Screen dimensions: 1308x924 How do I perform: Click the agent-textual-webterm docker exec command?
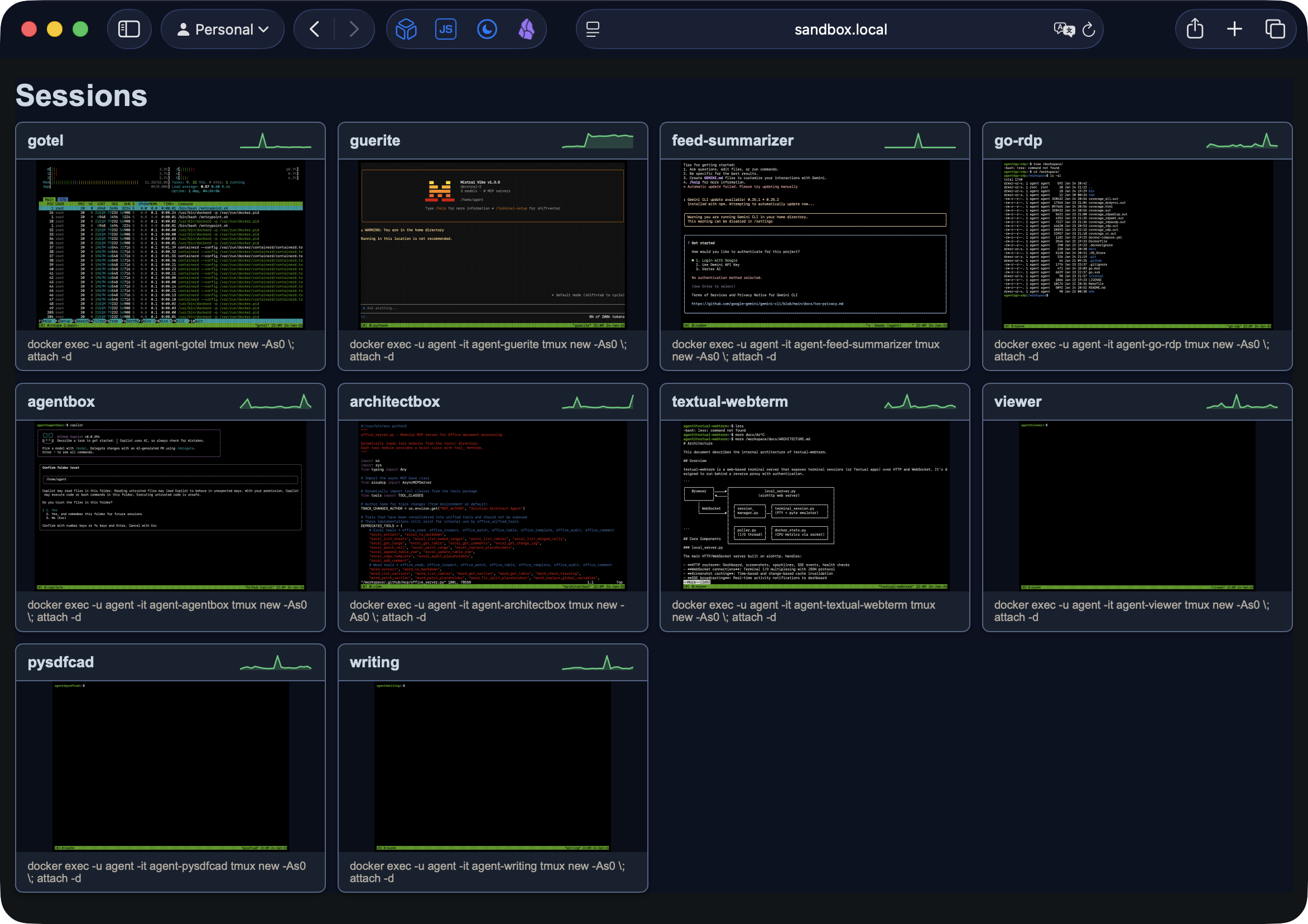tap(804, 611)
